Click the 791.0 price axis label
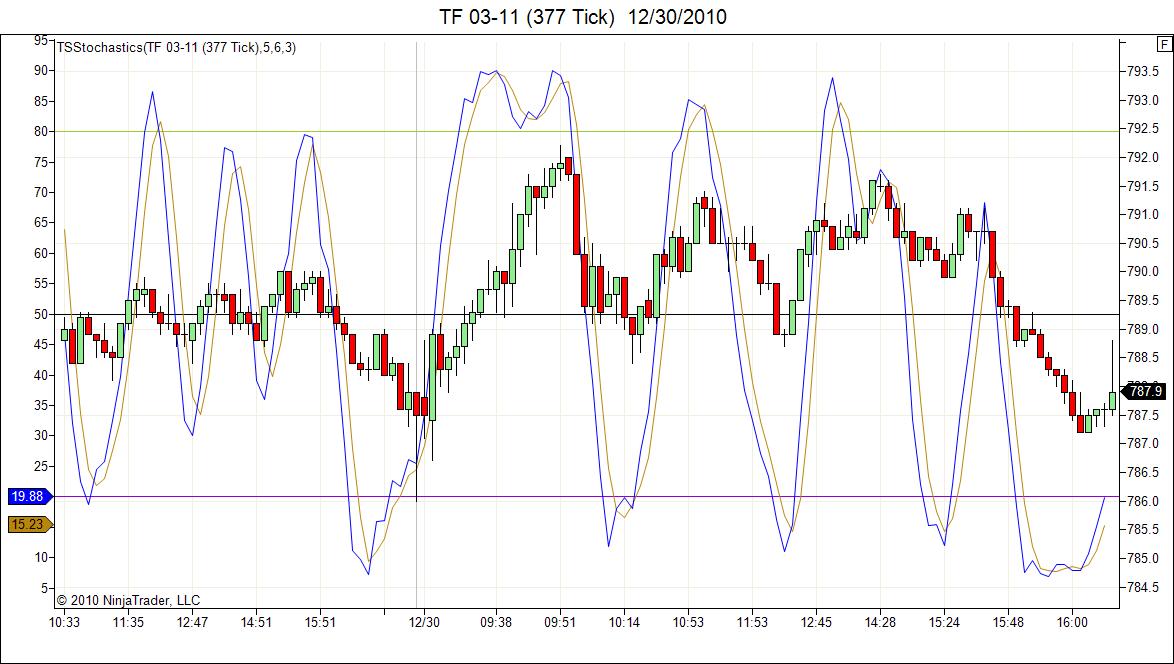Image resolution: width=1174 pixels, height=664 pixels. coord(1143,215)
